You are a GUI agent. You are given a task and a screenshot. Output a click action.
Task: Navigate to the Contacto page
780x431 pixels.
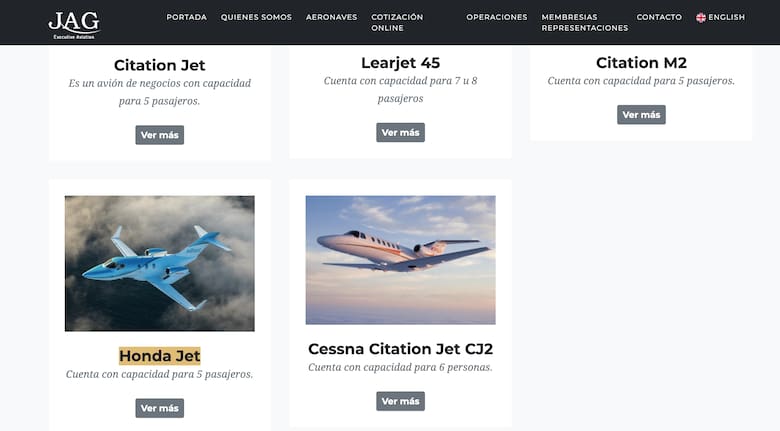pyautogui.click(x=659, y=17)
